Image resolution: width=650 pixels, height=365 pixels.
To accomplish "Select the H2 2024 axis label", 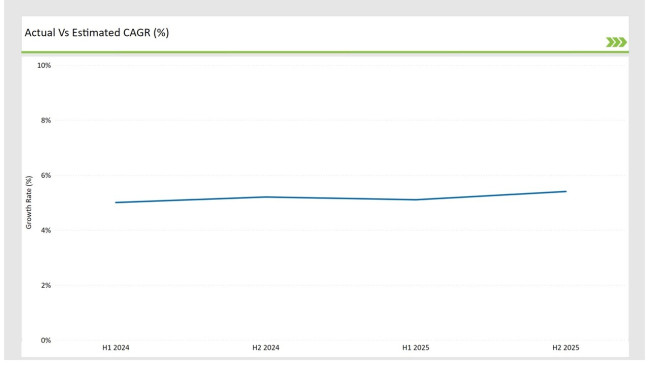I will click(x=266, y=348).
